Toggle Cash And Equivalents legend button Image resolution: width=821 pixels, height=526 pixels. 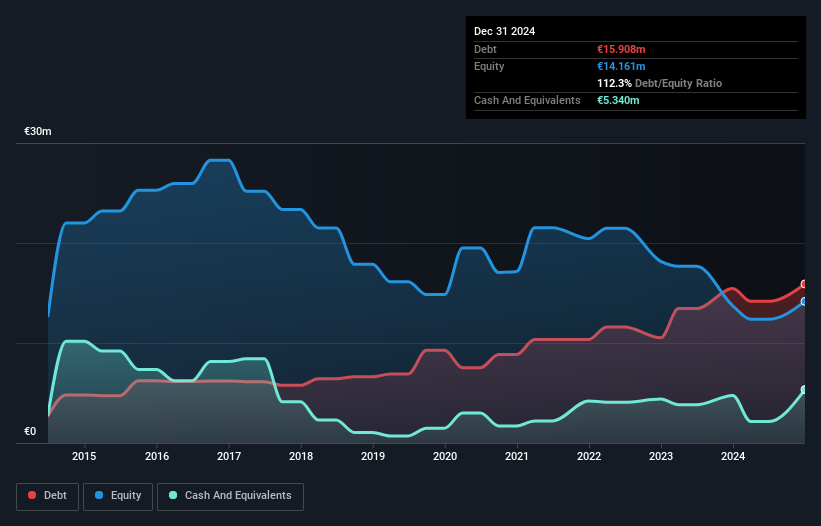coord(230,496)
